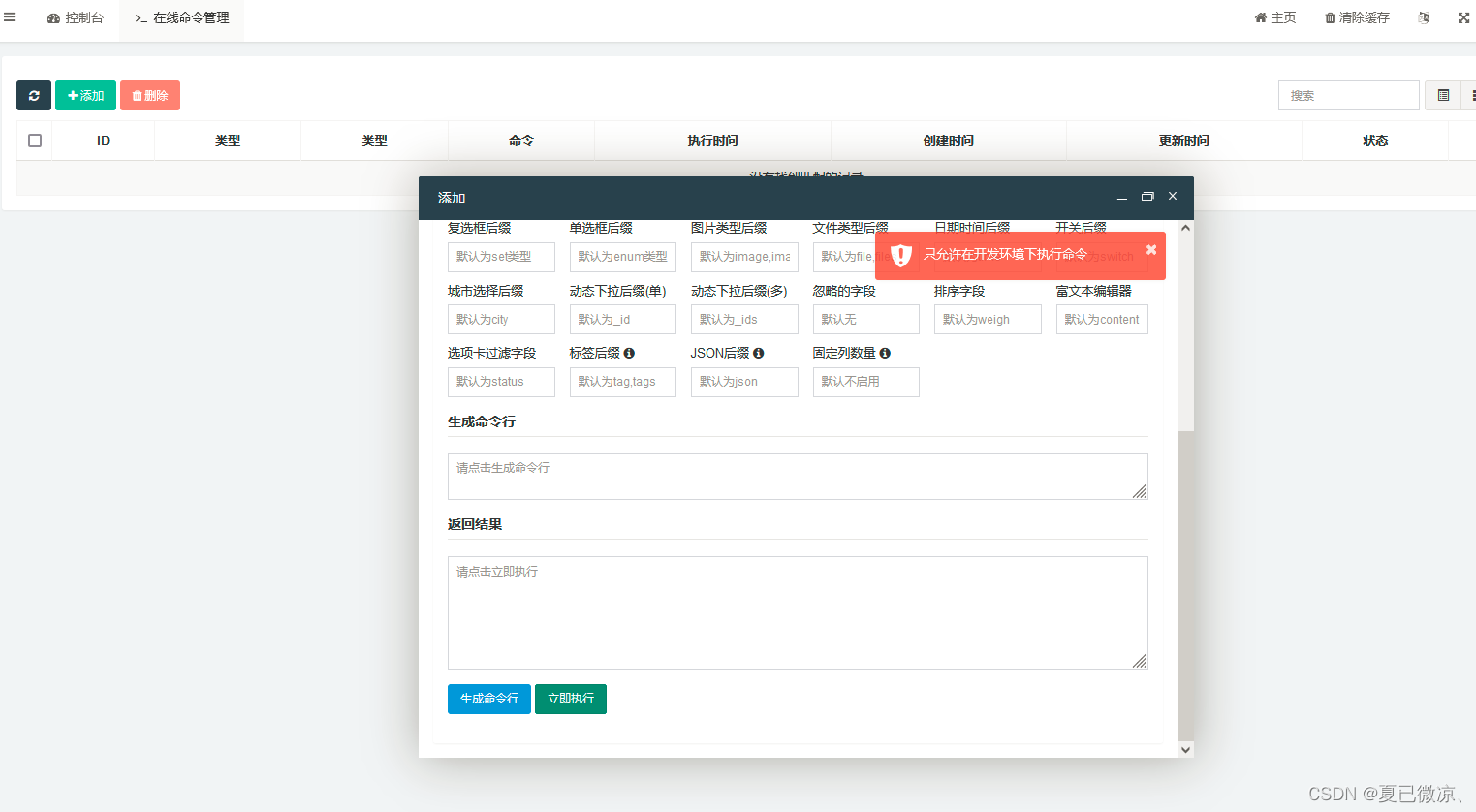
Task: Minimize the 添加 dialog
Action: click(x=1122, y=197)
